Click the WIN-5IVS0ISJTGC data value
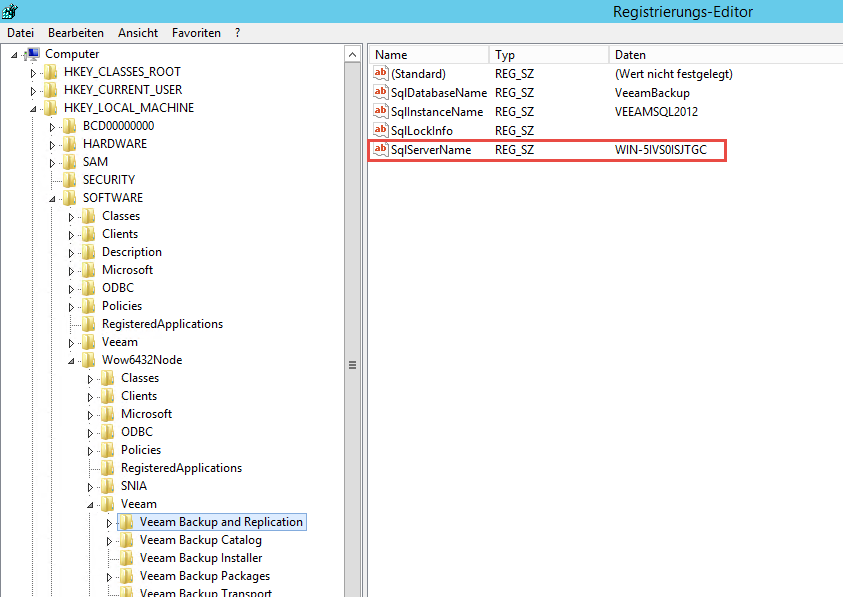Screen dimensions: 843x597 [x=661, y=150]
